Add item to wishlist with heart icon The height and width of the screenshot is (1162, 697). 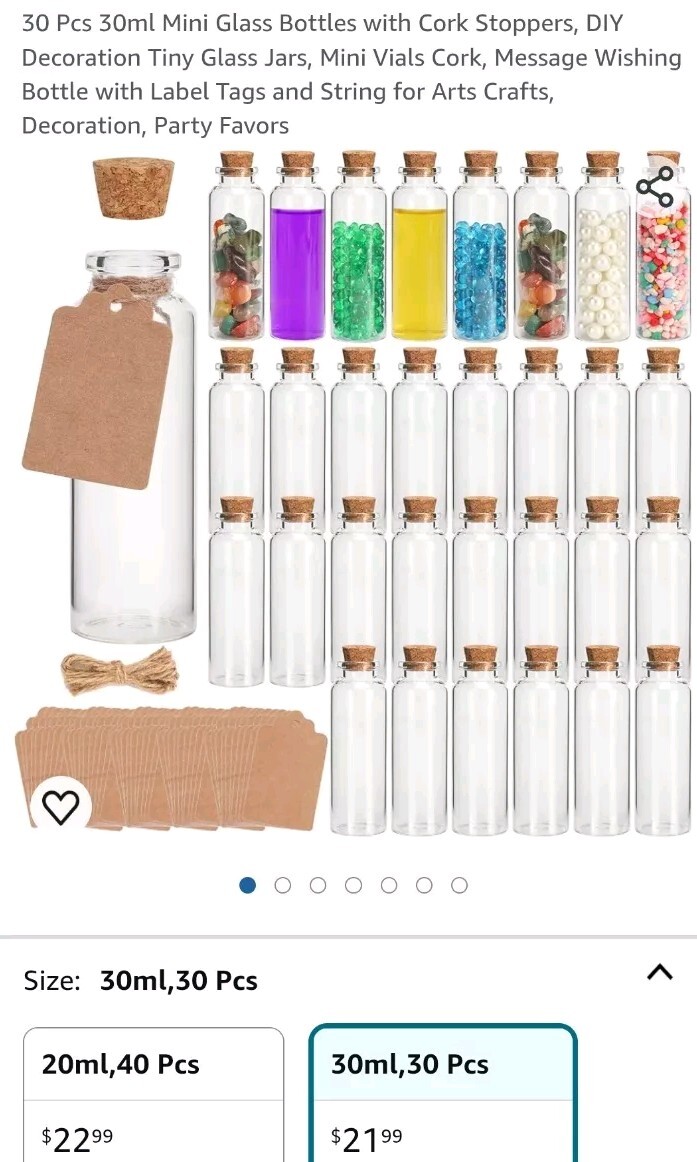pyautogui.click(x=61, y=807)
